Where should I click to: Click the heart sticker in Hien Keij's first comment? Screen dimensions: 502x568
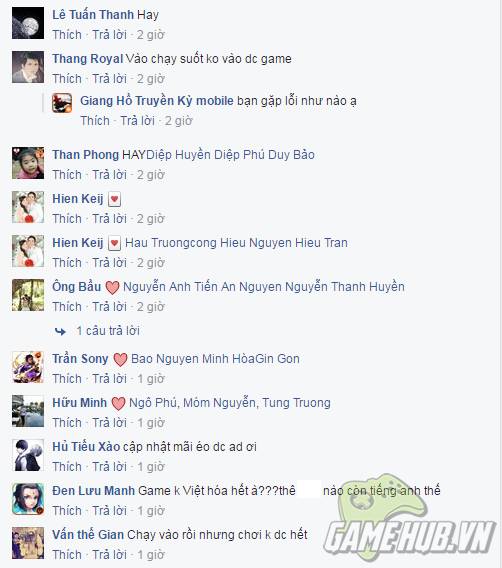coord(114,199)
